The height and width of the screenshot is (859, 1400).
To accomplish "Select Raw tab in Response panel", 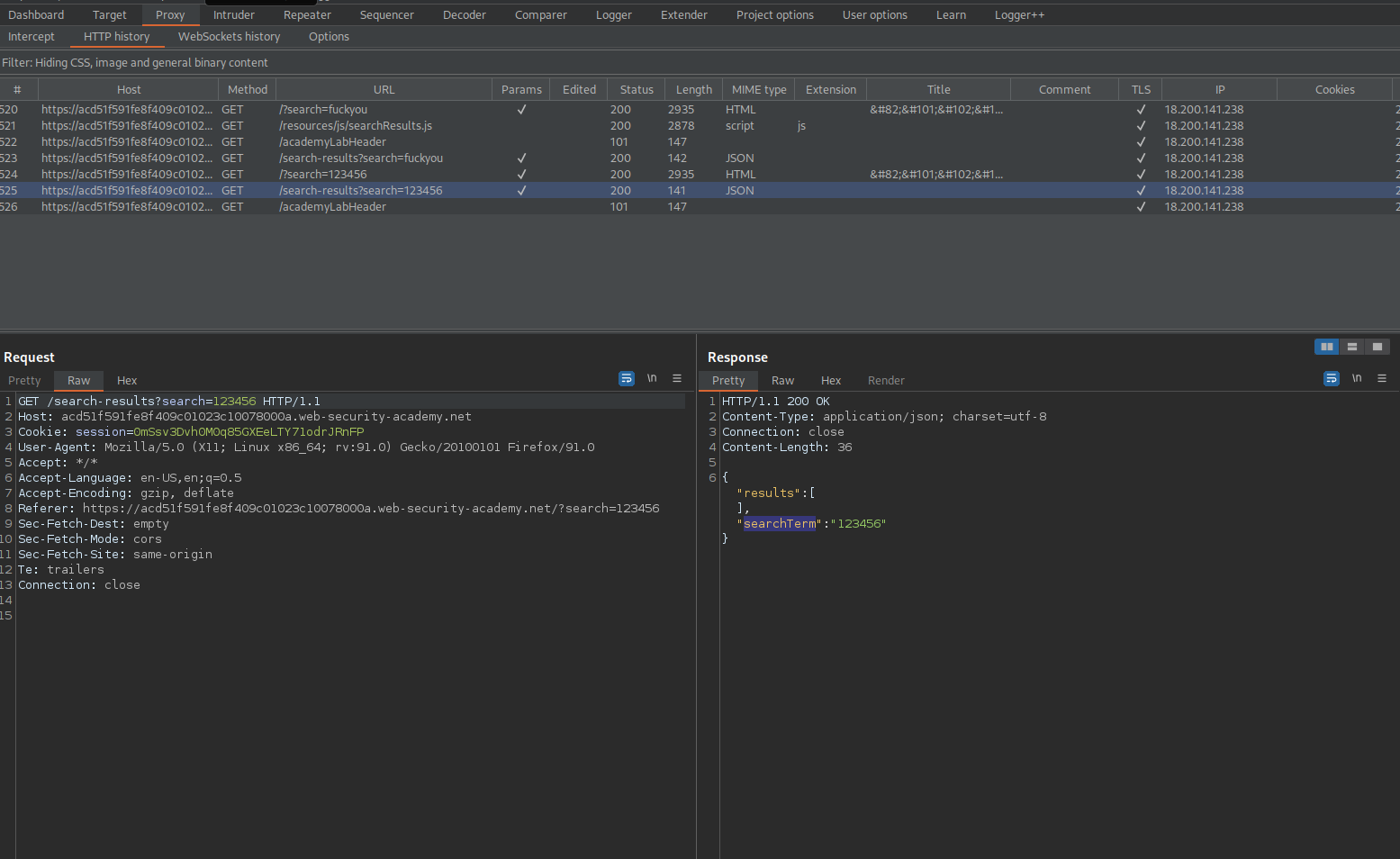I will point(783,381).
